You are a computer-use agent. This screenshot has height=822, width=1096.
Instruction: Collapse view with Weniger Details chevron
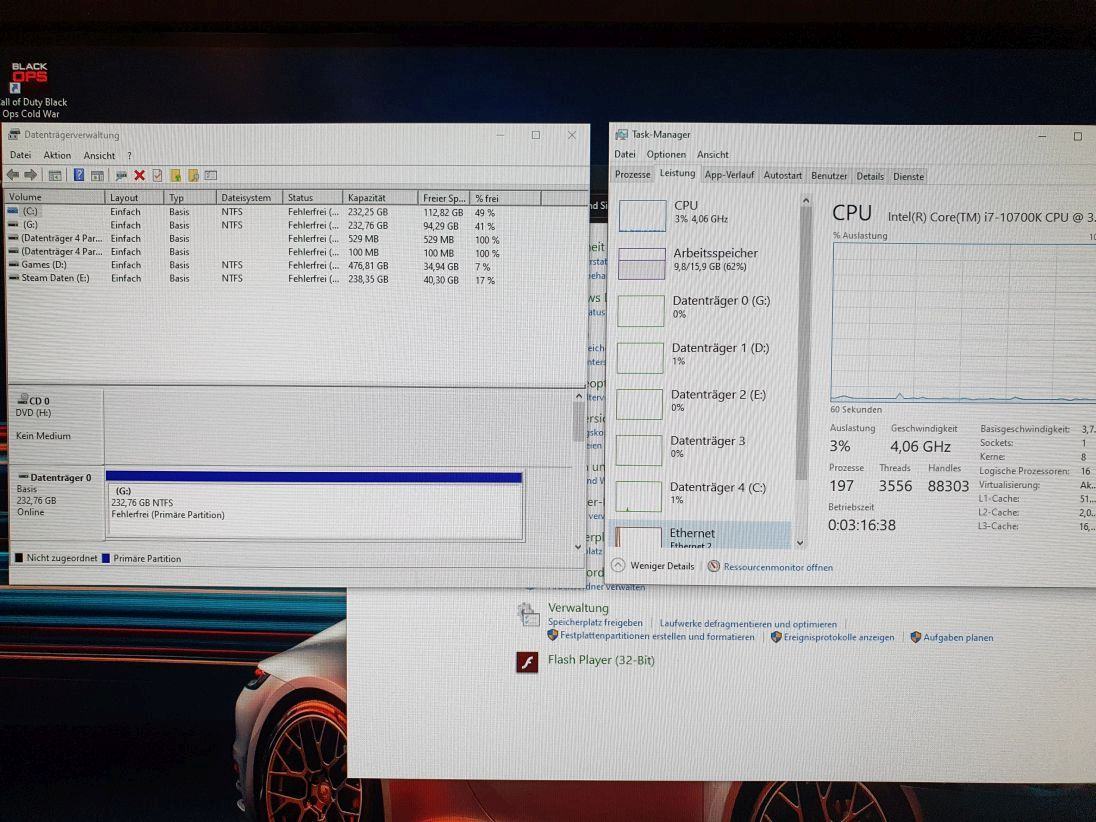click(618, 565)
